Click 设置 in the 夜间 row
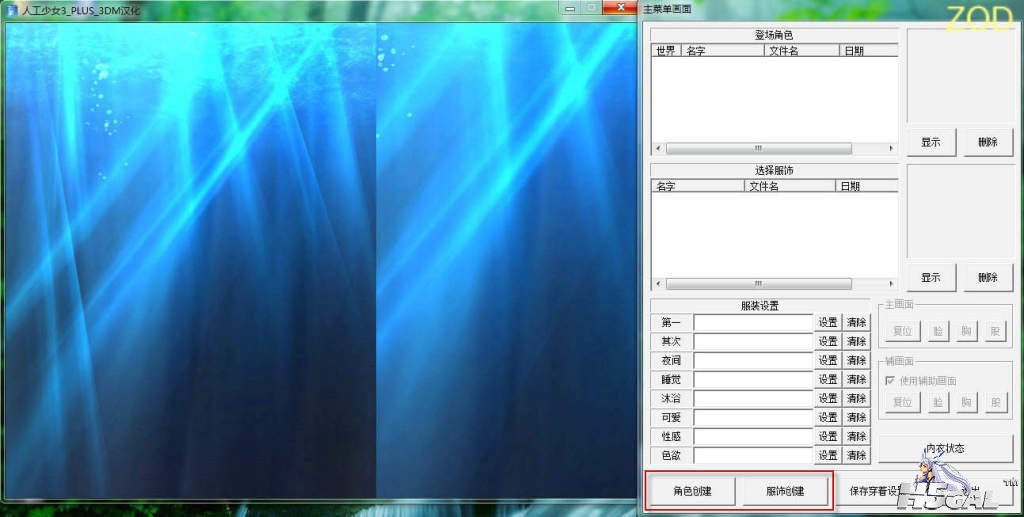Screen dimensions: 1024x517 (x=828, y=360)
